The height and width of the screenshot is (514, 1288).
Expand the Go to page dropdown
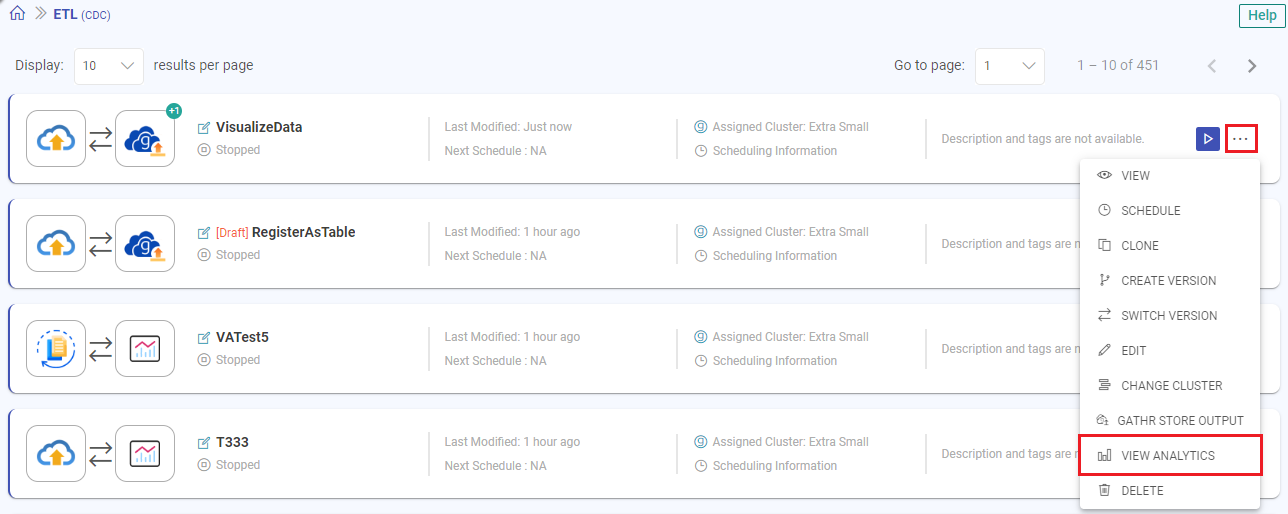point(1010,66)
